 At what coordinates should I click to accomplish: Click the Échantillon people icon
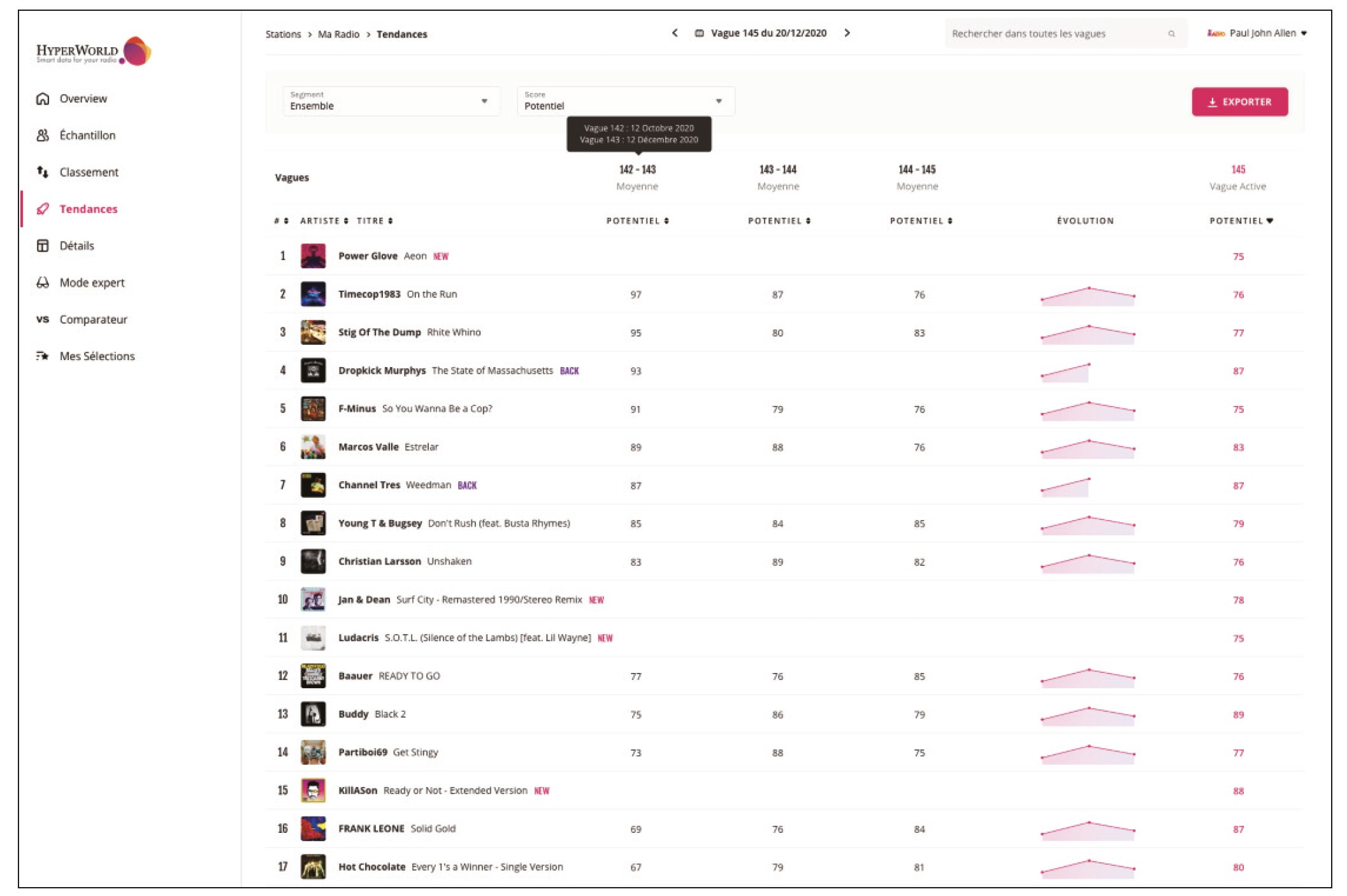(x=43, y=135)
